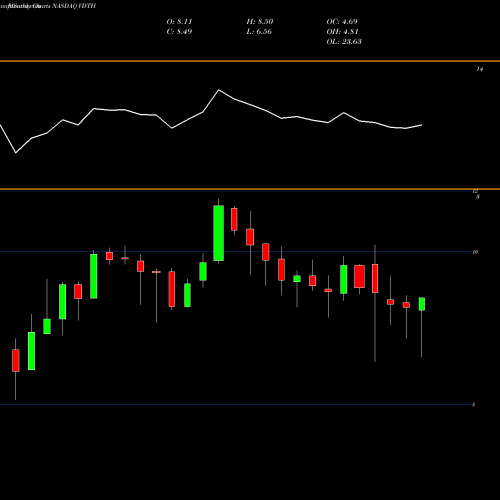This screenshot has height=500, width=500.
Task: Click the tallest green candle at the chart peak
Action: click(x=219, y=233)
